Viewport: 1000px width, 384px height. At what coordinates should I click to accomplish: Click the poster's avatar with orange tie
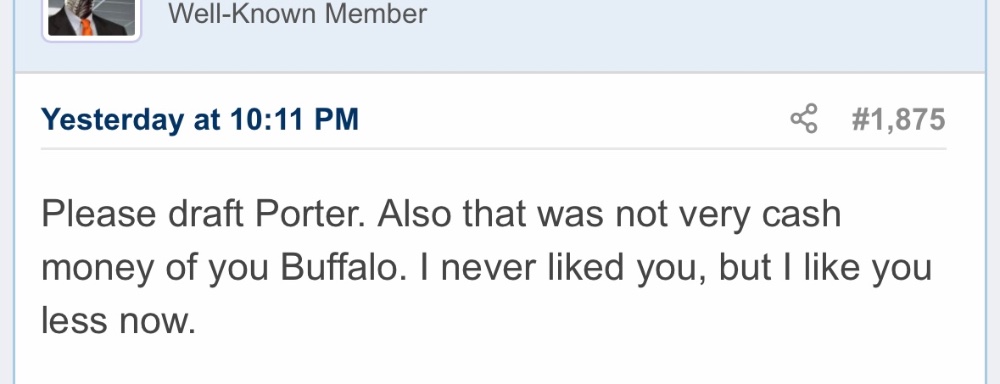[91, 18]
